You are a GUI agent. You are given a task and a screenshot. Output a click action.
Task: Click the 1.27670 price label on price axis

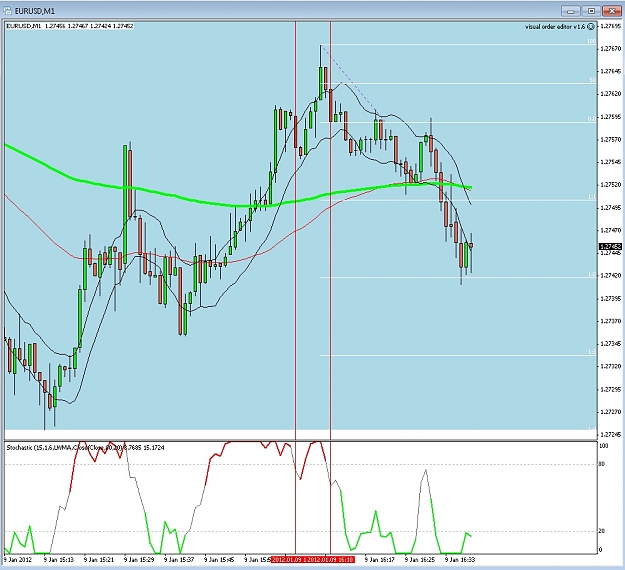click(610, 49)
